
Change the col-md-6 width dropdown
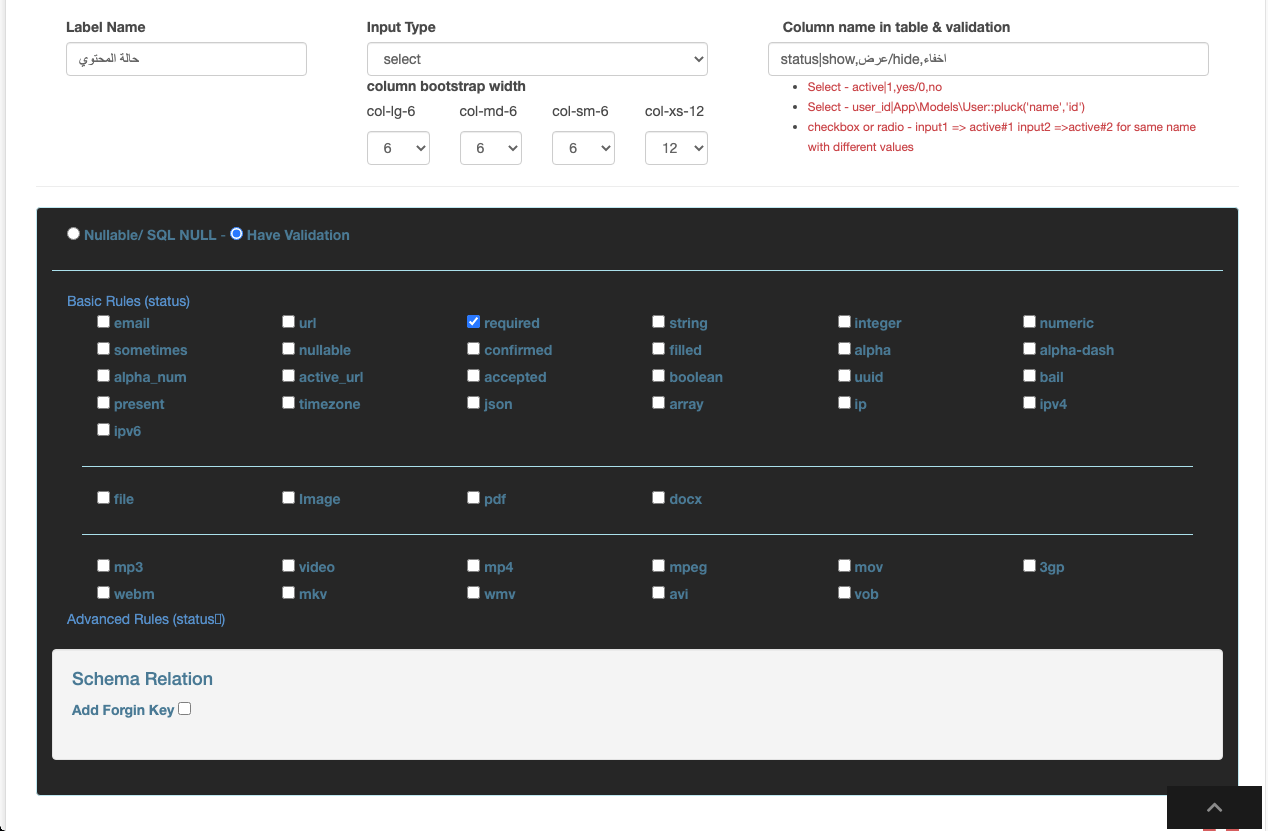[490, 148]
